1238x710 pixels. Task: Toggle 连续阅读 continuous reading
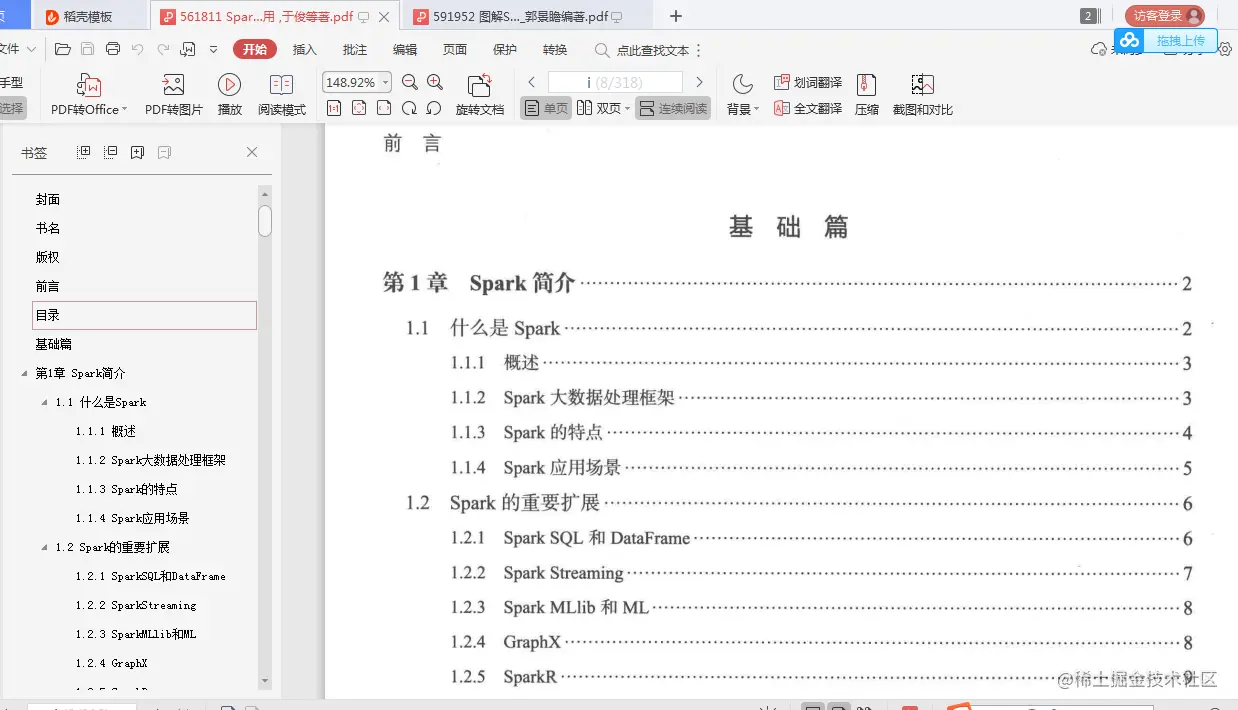point(673,108)
